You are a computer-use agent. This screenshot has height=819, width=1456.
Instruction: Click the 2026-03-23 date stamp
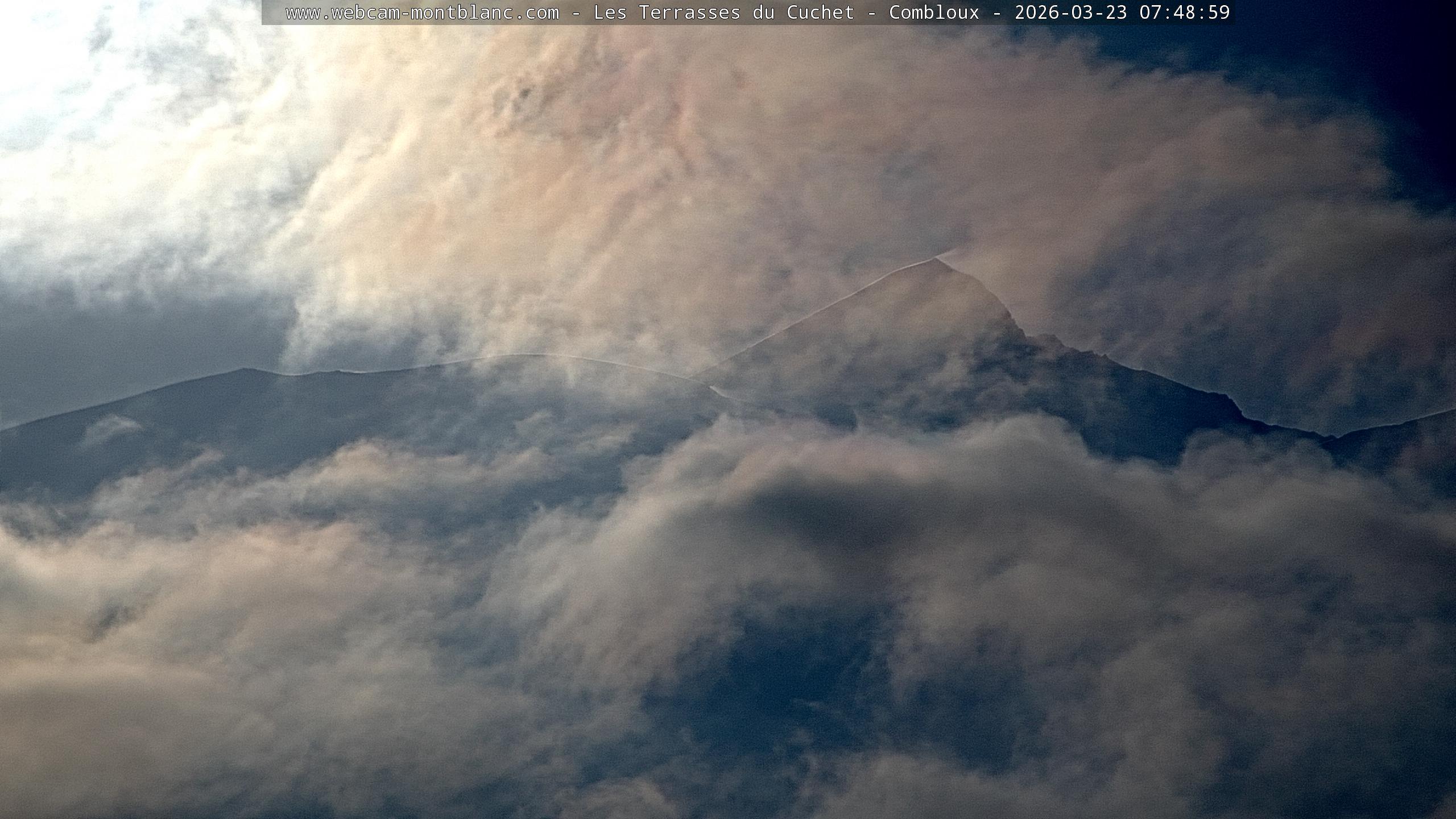(1070, 13)
